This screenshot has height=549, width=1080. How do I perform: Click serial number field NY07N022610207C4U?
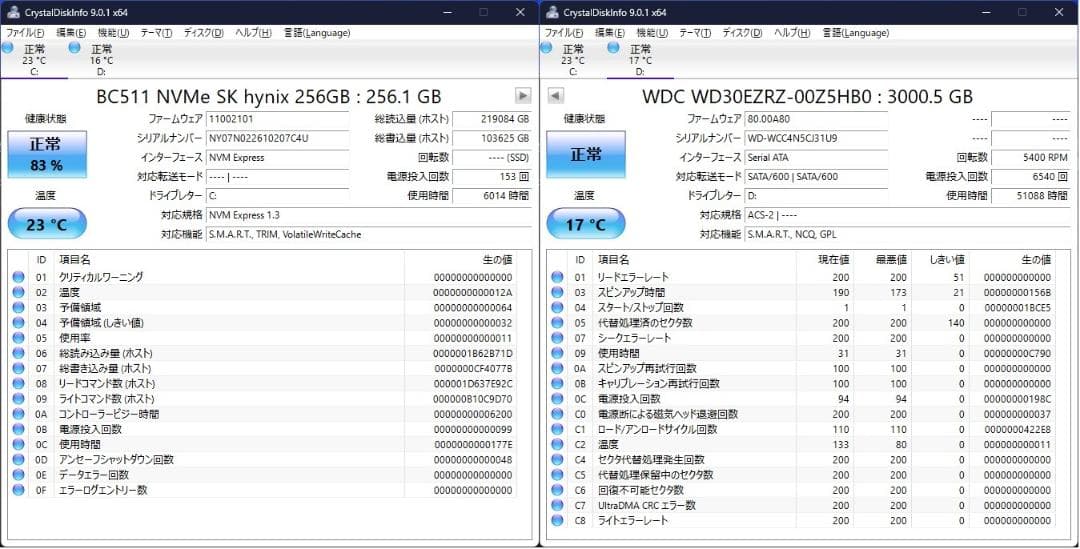coord(278,138)
